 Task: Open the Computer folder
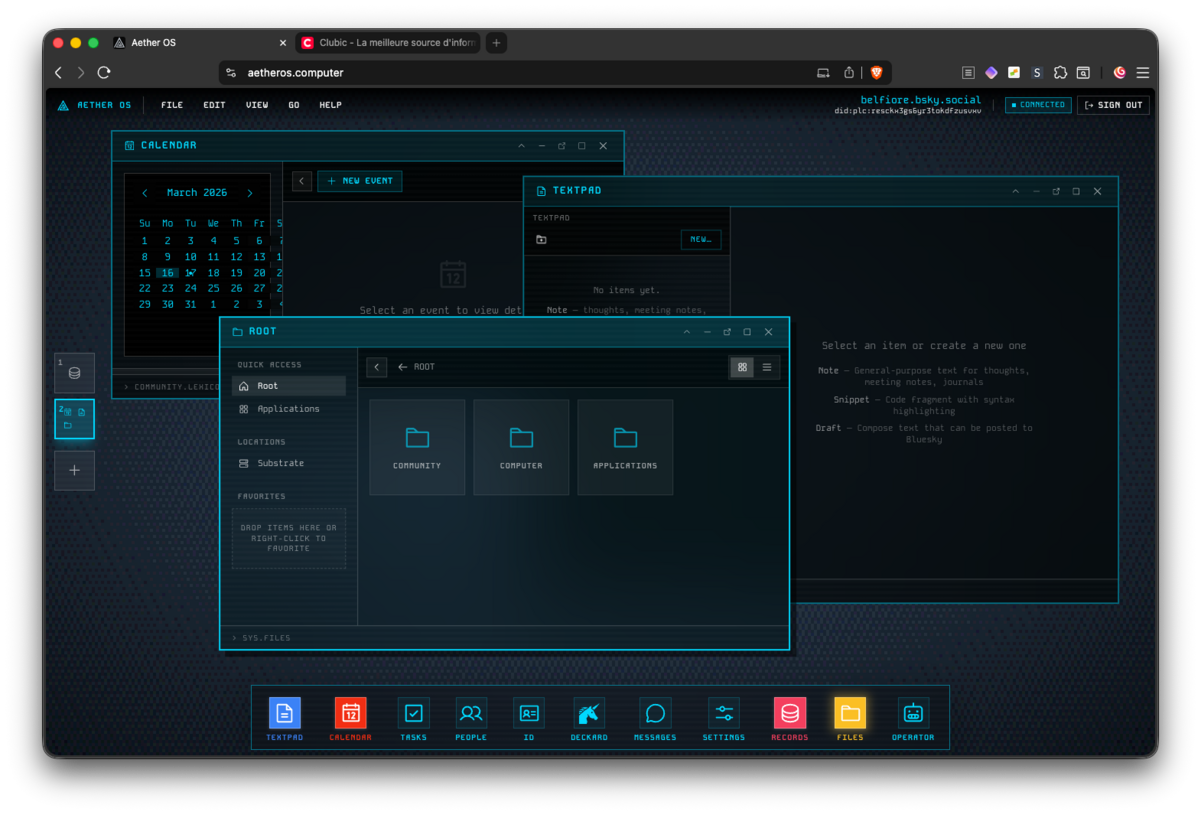tap(521, 447)
